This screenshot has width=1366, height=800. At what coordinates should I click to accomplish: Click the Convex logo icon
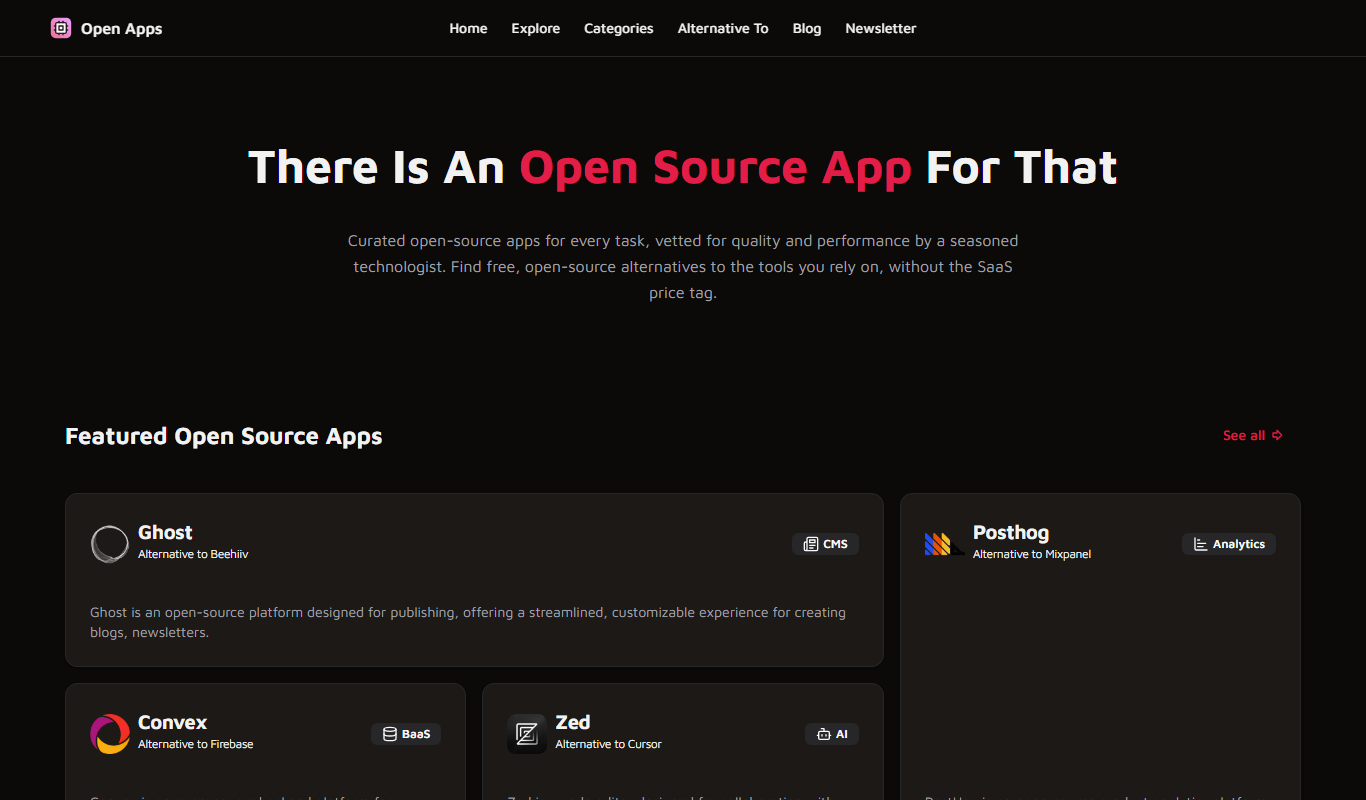(x=110, y=734)
